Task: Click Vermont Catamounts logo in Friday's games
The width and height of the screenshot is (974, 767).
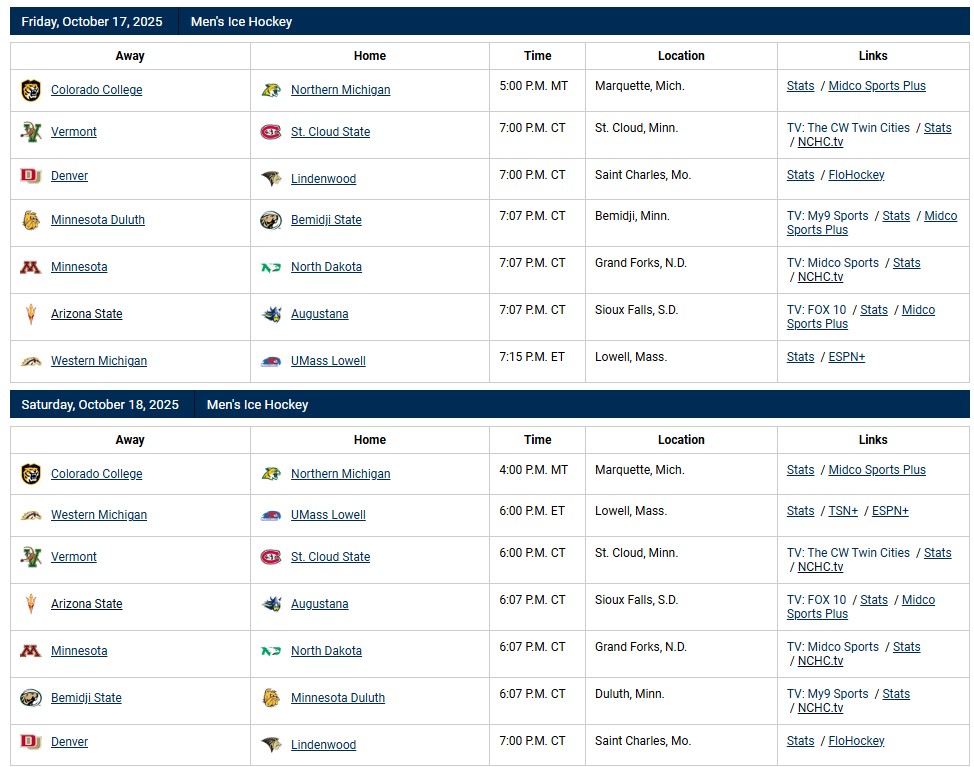Action: tap(31, 132)
